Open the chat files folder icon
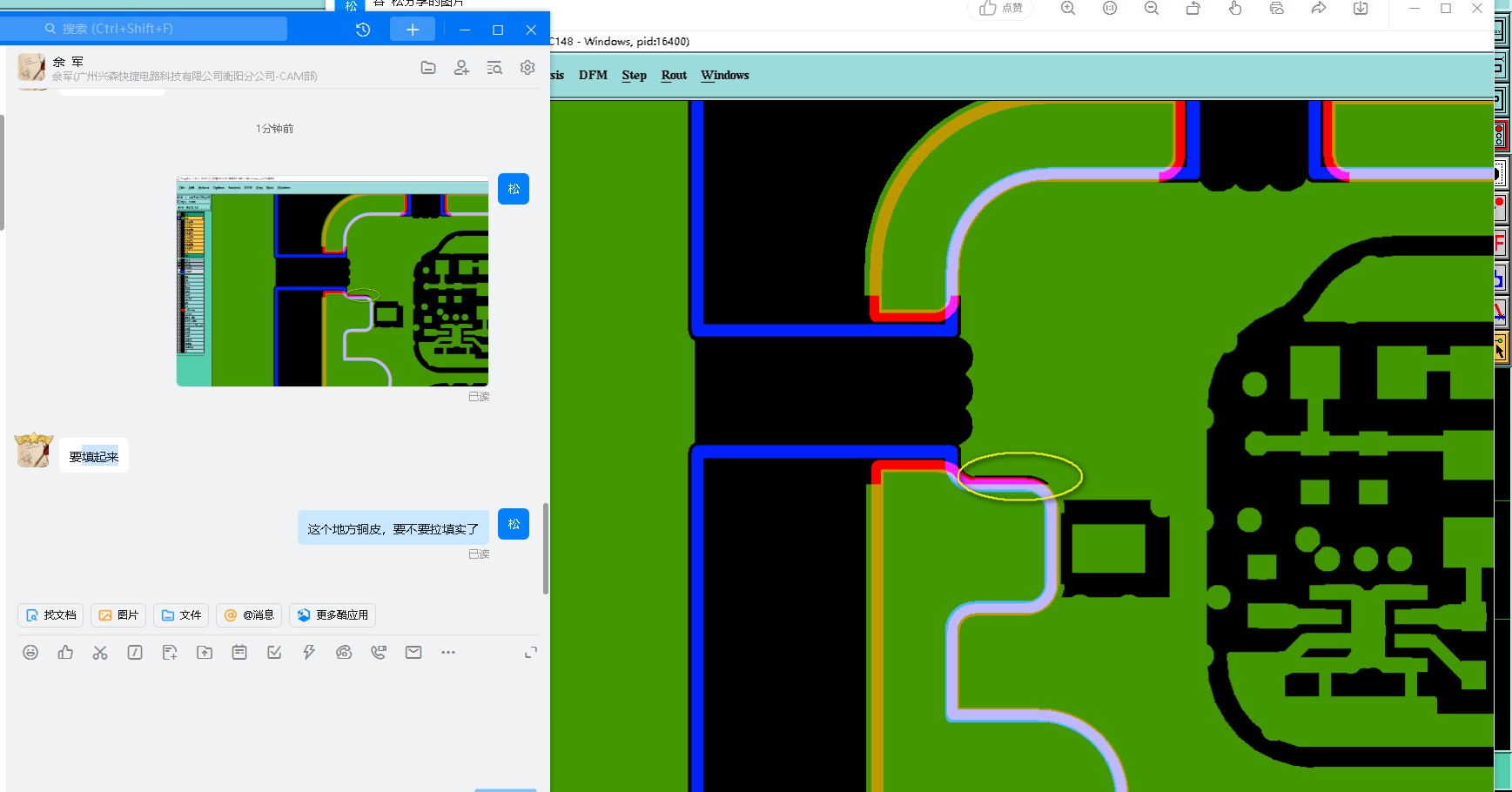The width and height of the screenshot is (1512, 792). (x=428, y=68)
